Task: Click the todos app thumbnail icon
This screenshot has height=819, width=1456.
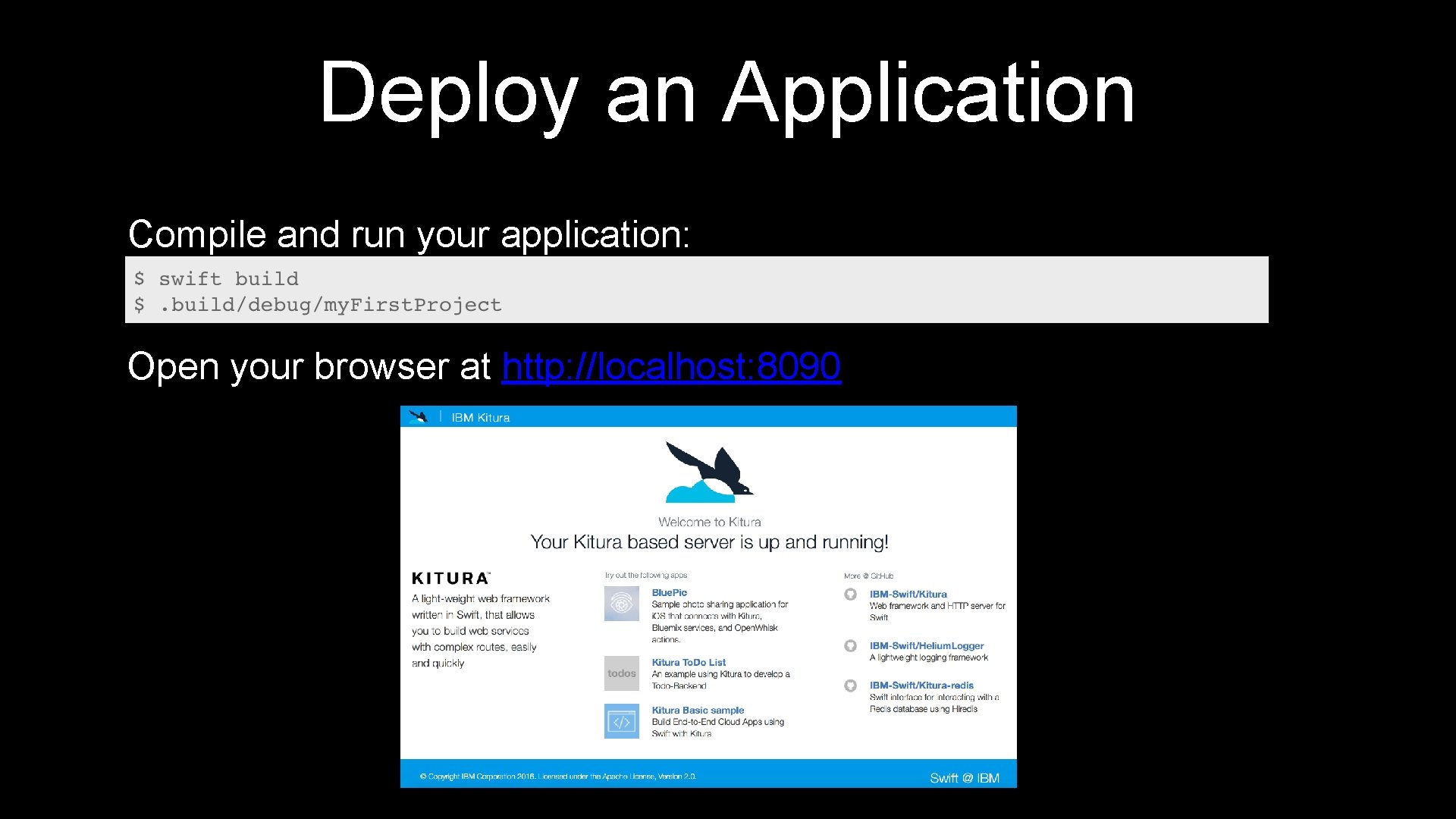Action: click(x=621, y=673)
